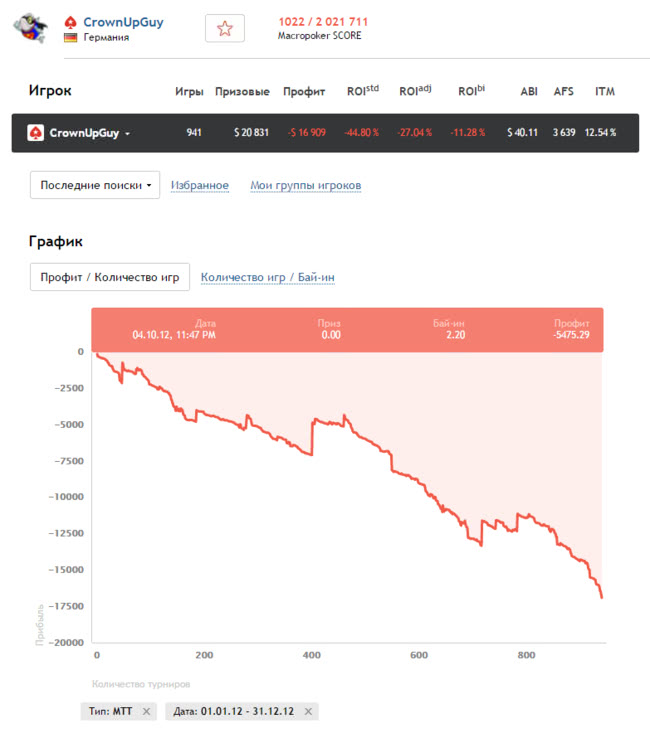
Task: Click the PokerStars icon in the dark stats row
Action: [35, 133]
